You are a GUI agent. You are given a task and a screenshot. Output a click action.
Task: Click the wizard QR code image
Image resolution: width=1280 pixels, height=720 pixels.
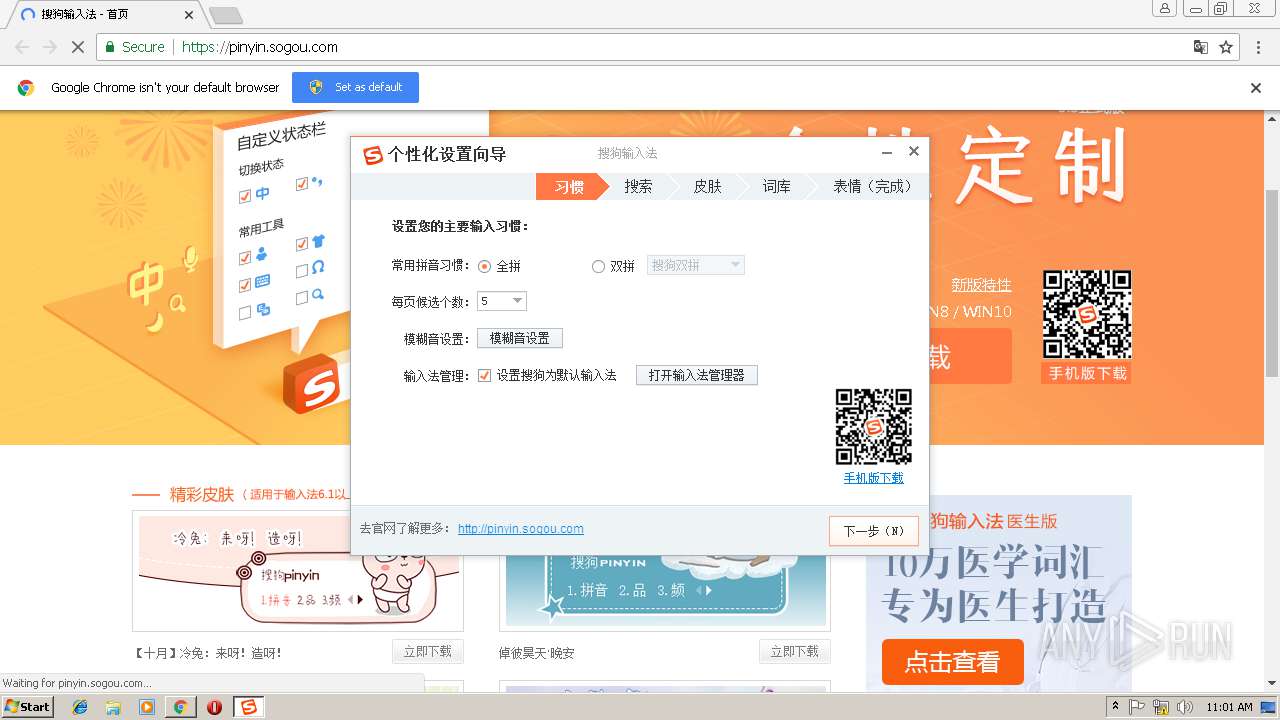(873, 427)
